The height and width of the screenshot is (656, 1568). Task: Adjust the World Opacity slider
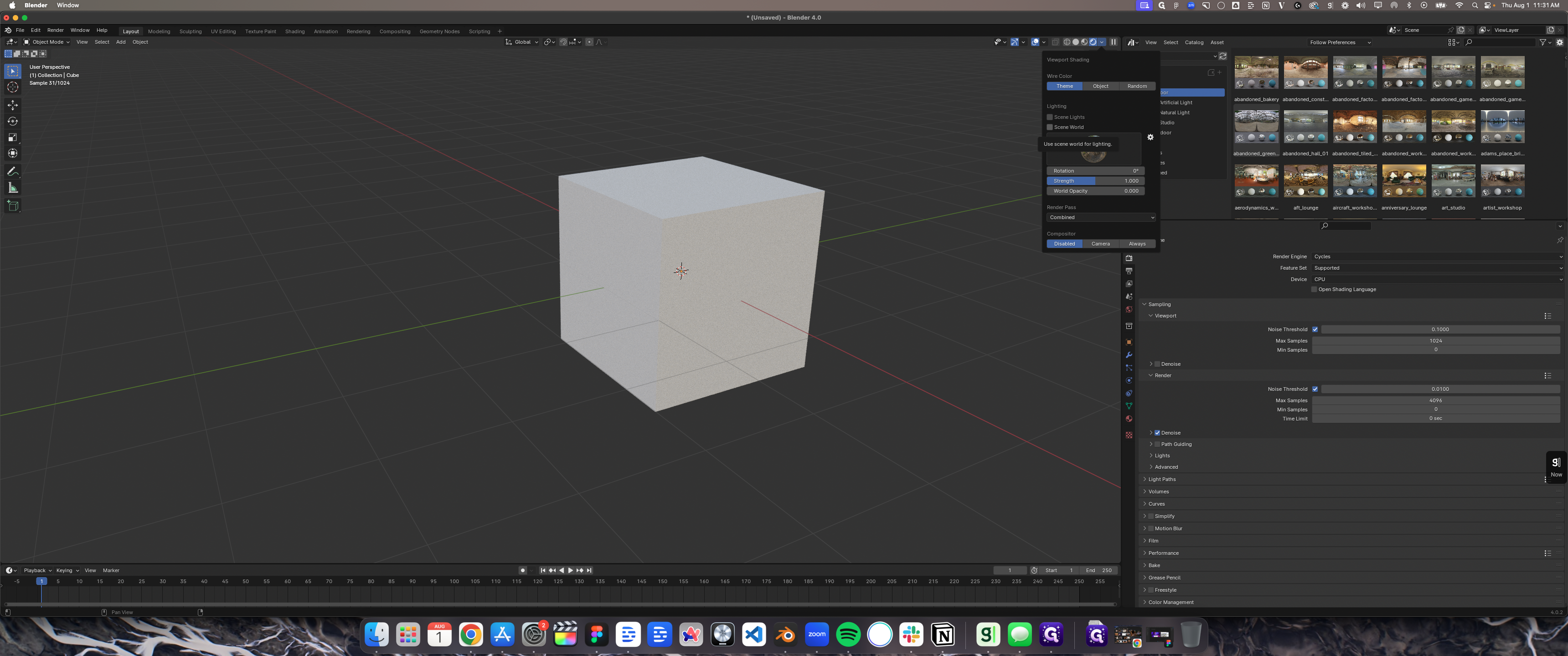1096,191
